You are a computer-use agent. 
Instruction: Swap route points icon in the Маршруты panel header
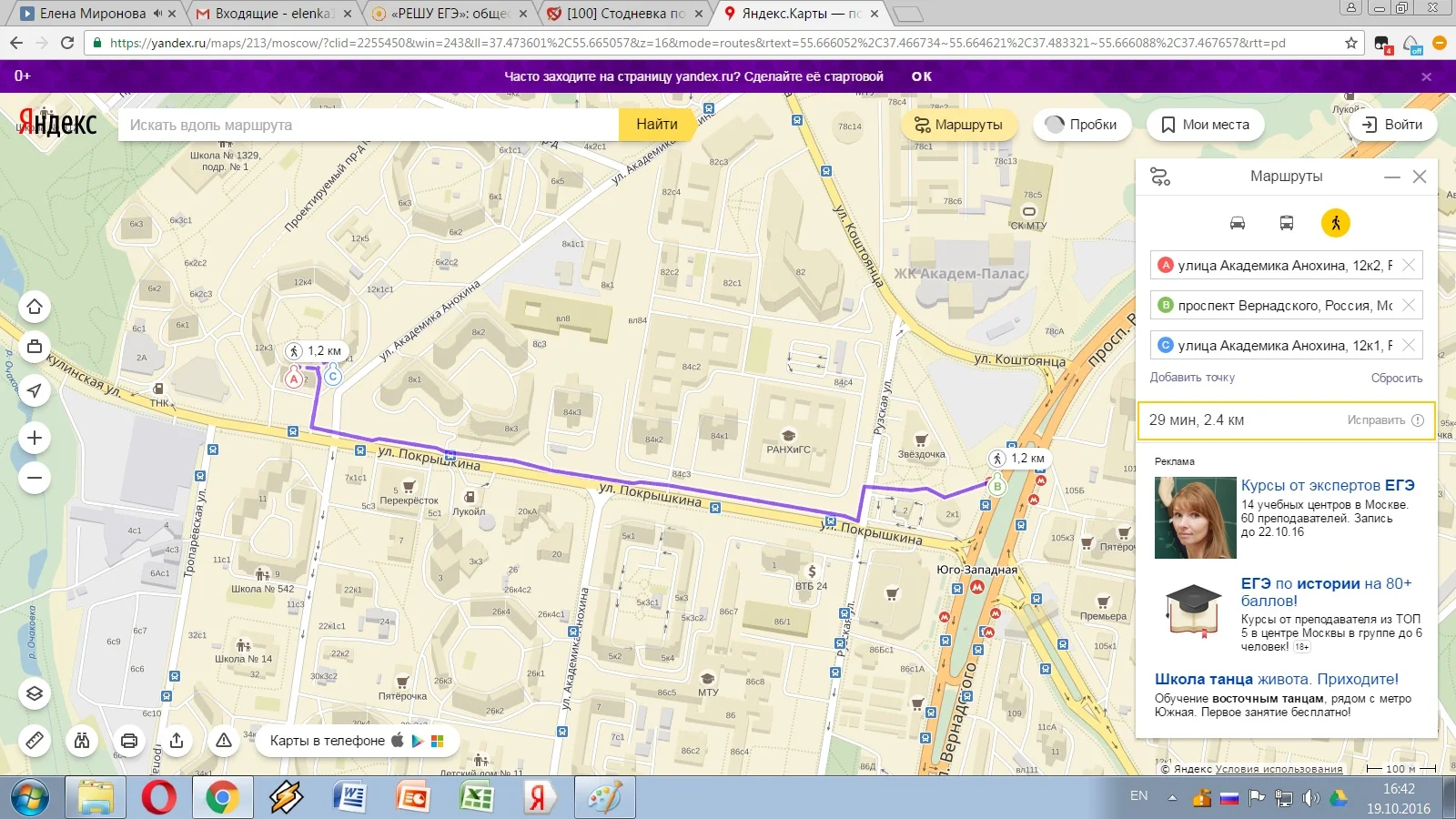pyautogui.click(x=1160, y=177)
